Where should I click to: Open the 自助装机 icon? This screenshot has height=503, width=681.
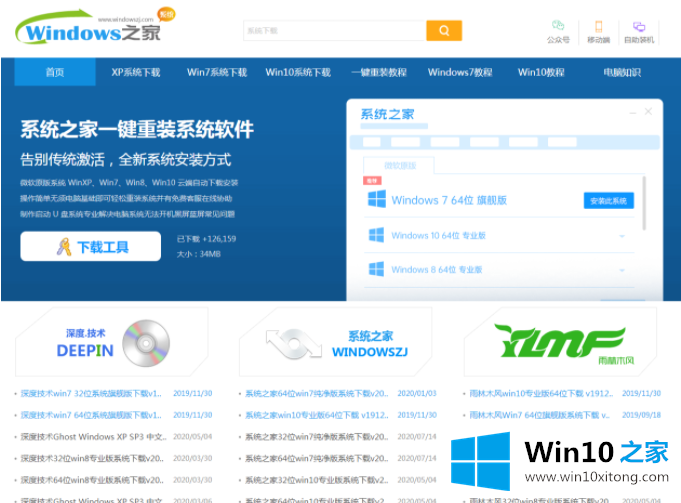pos(639,26)
